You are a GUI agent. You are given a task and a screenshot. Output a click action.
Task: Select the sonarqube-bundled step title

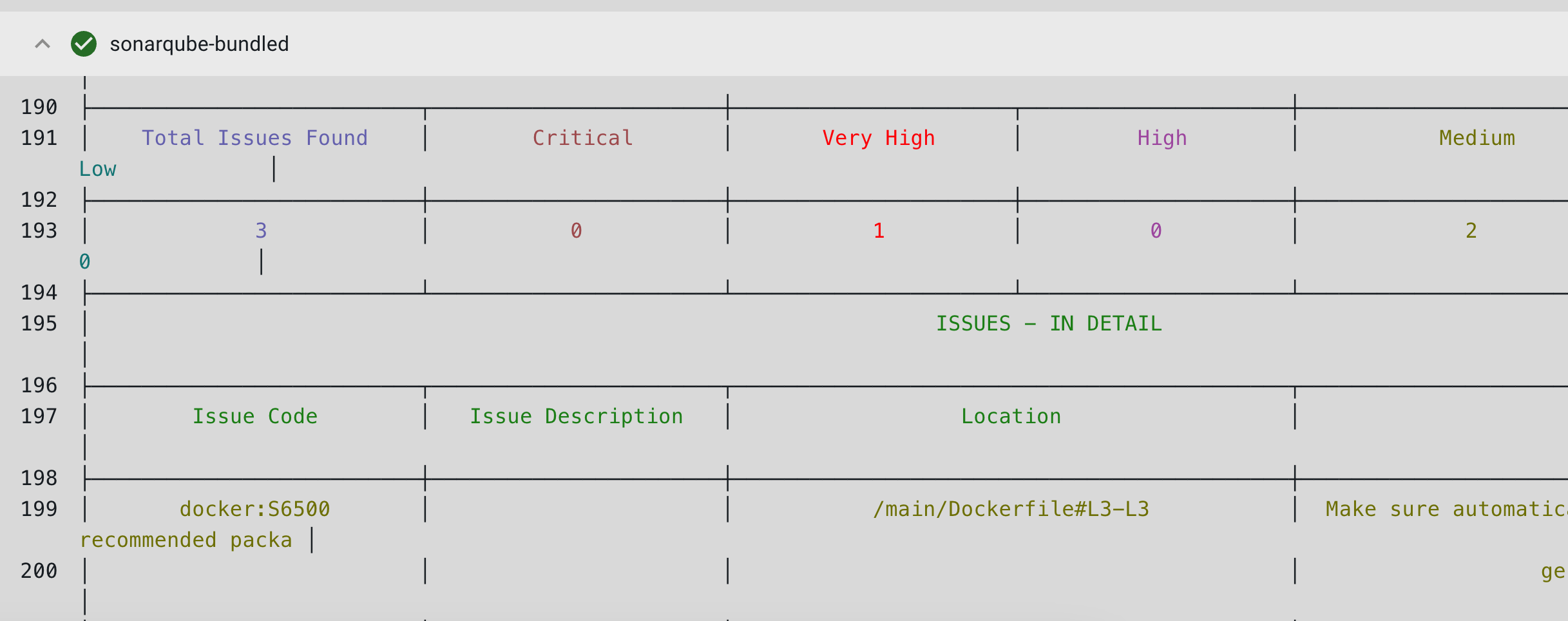click(x=199, y=44)
